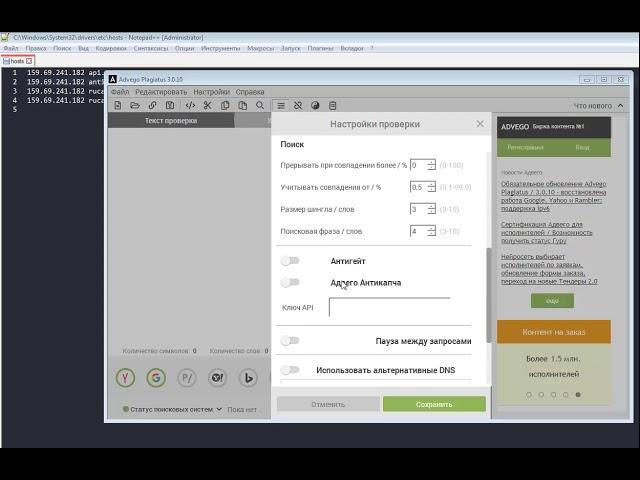Select the last filled carousel dot in banner
The width and height of the screenshot is (640, 480).
click(578, 395)
